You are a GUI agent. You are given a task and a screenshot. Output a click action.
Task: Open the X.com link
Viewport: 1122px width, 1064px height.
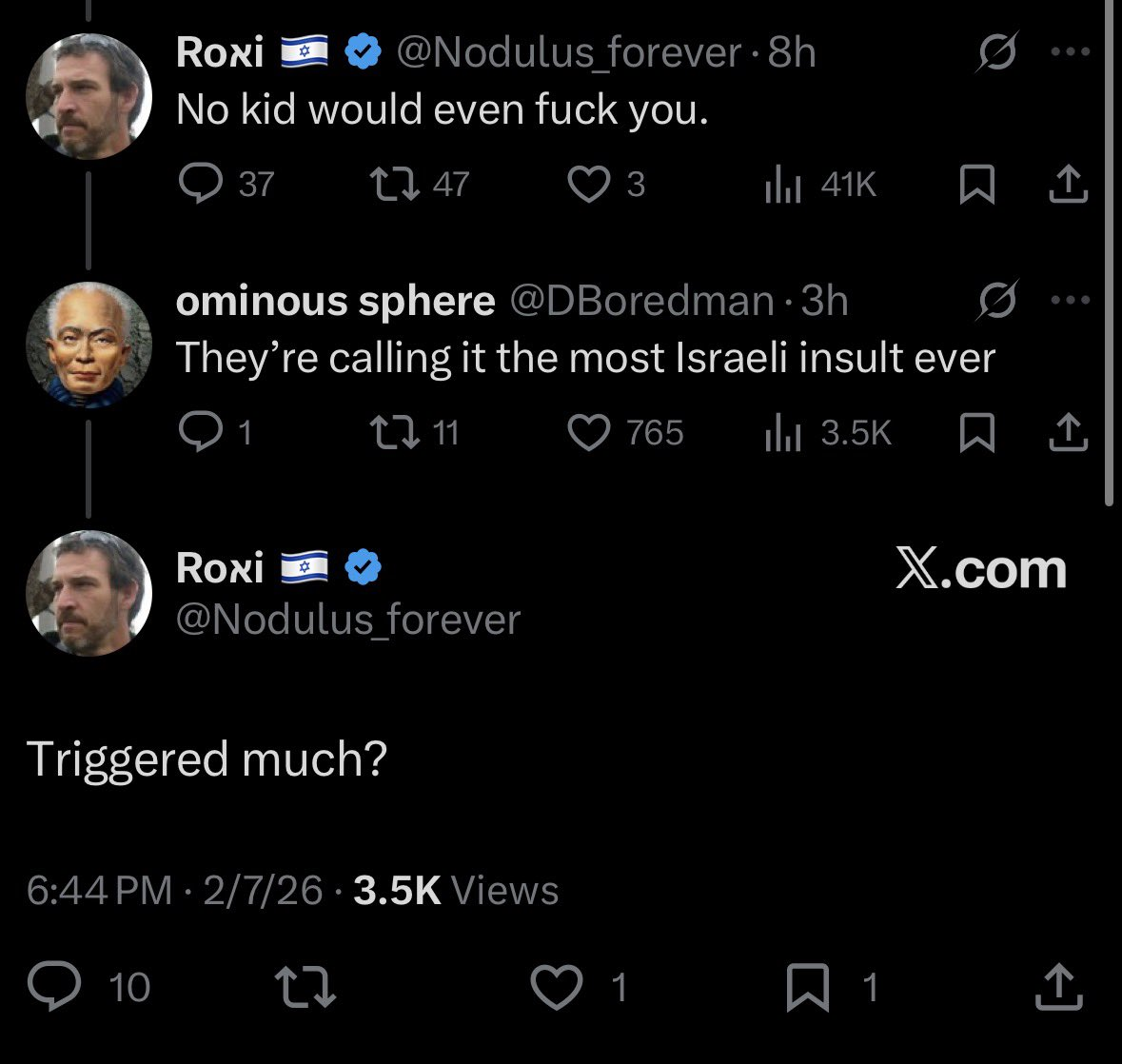tap(982, 569)
